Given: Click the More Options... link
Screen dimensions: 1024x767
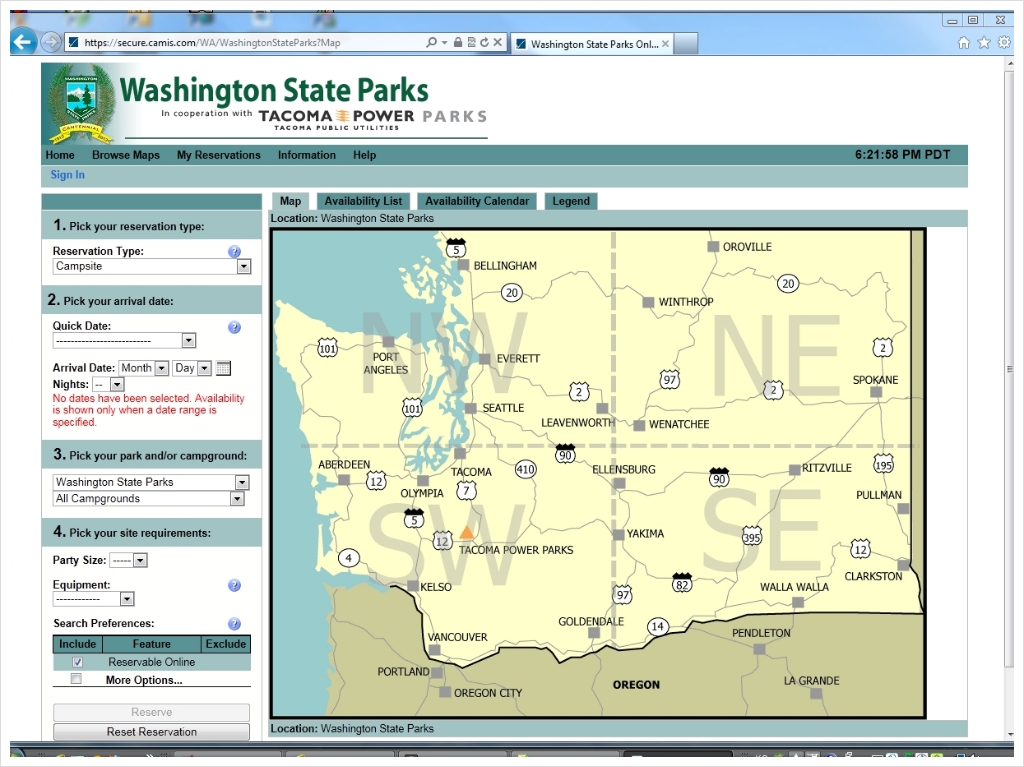Looking at the screenshot, I should [x=144, y=680].
